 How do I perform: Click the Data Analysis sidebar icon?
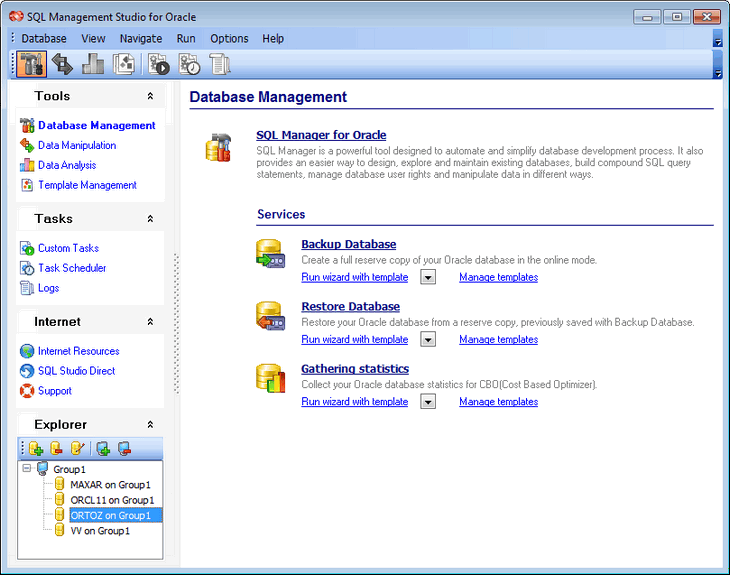click(27, 165)
